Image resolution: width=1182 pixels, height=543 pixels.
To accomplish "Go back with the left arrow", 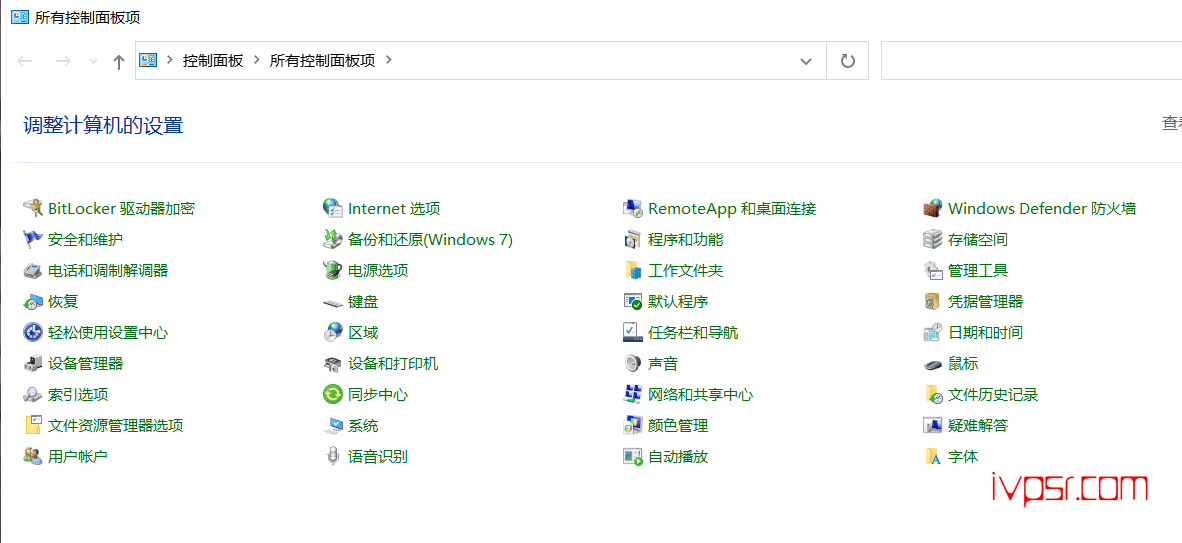I will point(25,61).
